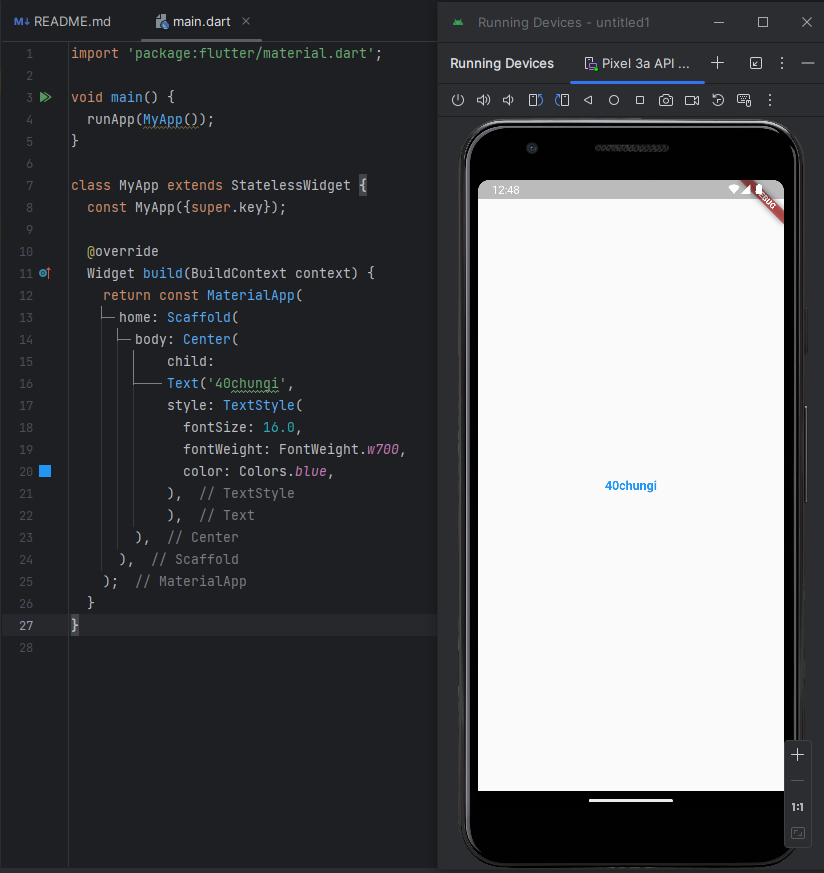Click the closing brace on line 27
The width and height of the screenshot is (824, 873).
pyautogui.click(x=75, y=625)
